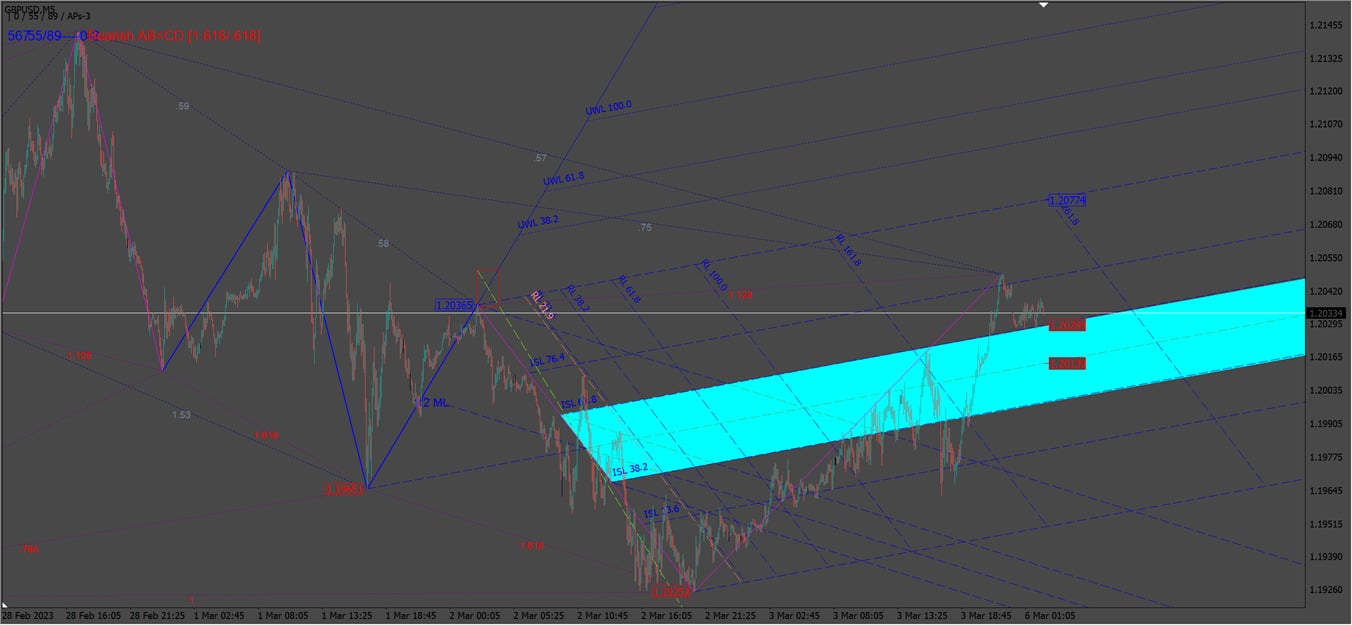Click the 3 Mar 18:45 time axis label
This screenshot has width=1352, height=625.
tap(985, 616)
